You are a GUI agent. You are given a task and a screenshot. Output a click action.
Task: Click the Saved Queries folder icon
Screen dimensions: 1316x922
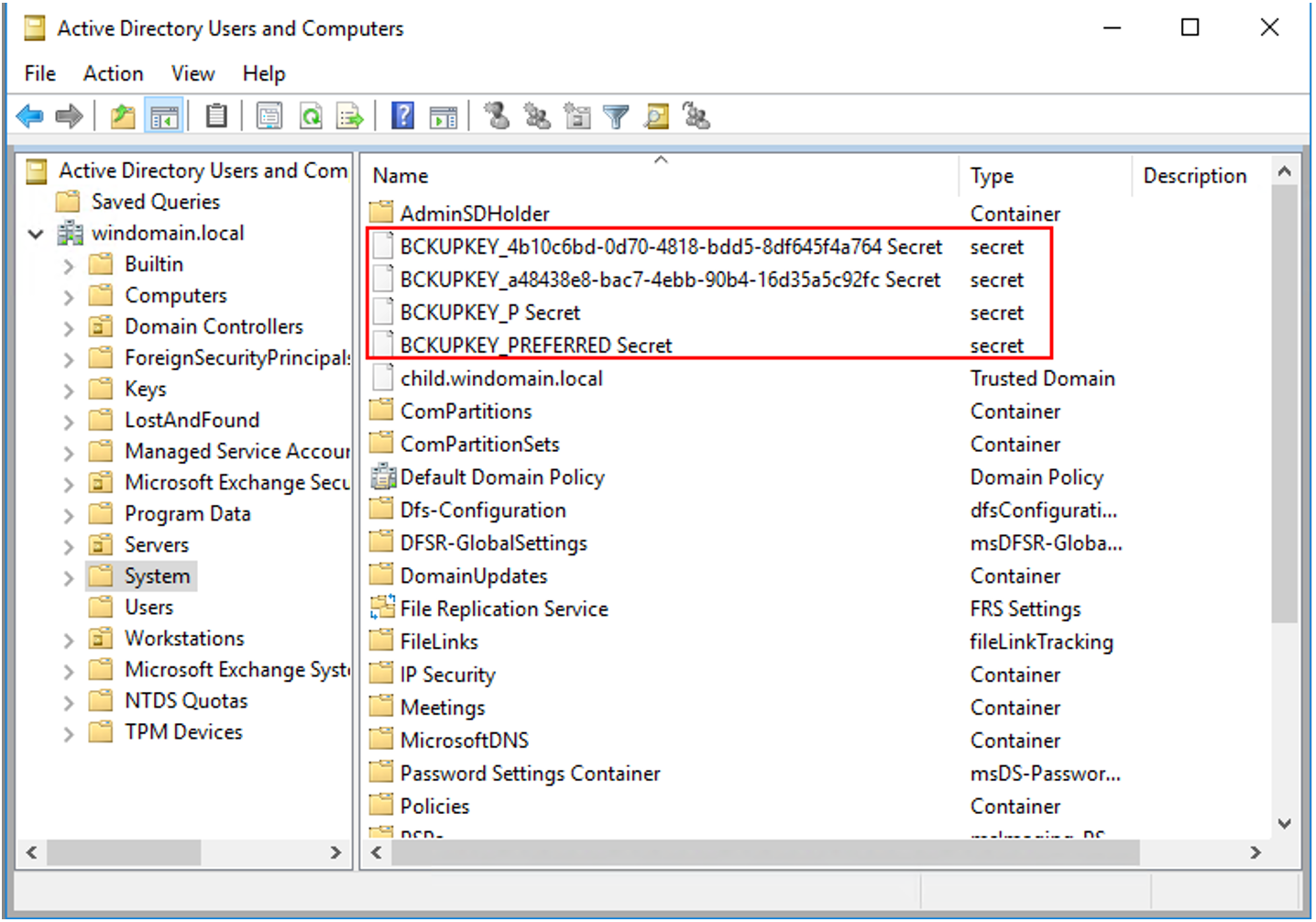68,202
